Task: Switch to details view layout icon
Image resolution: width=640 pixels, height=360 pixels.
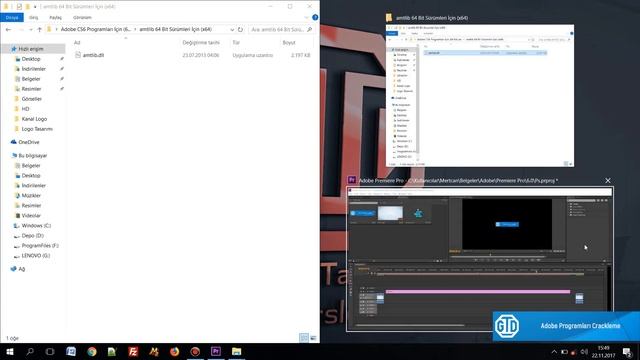Action: 304,338
